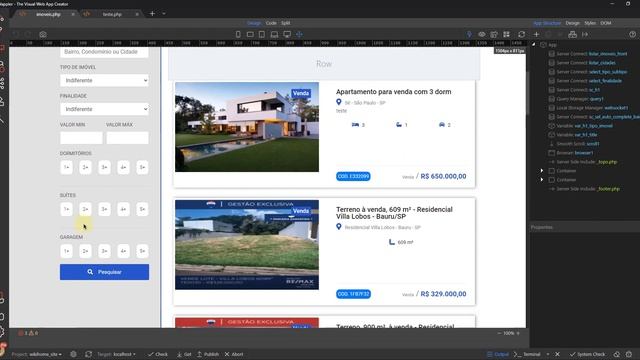Select the Query Manager query1 tree item
The image size is (640, 360).
(580, 99)
